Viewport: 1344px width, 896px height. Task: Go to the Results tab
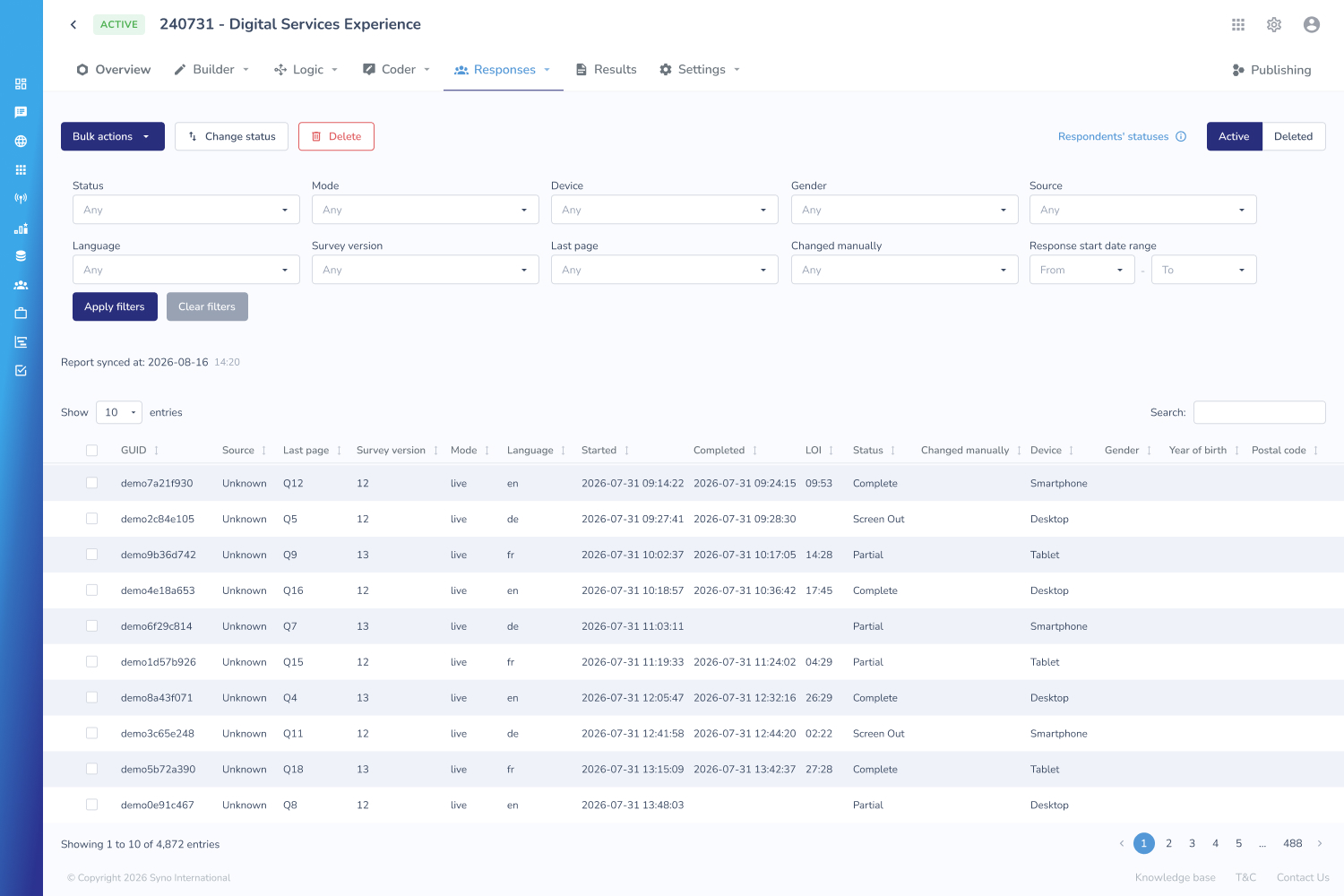pyautogui.click(x=606, y=70)
